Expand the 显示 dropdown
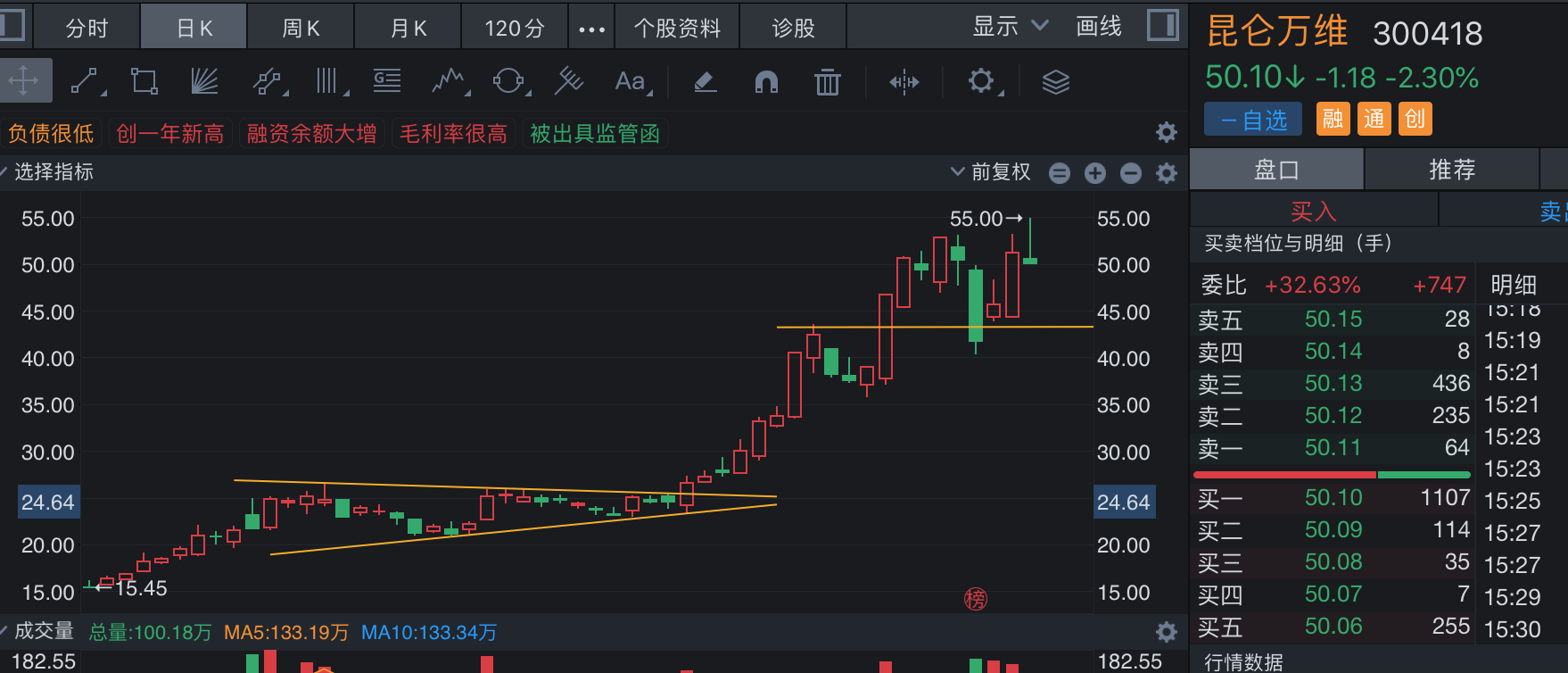 pyautogui.click(x=1010, y=27)
